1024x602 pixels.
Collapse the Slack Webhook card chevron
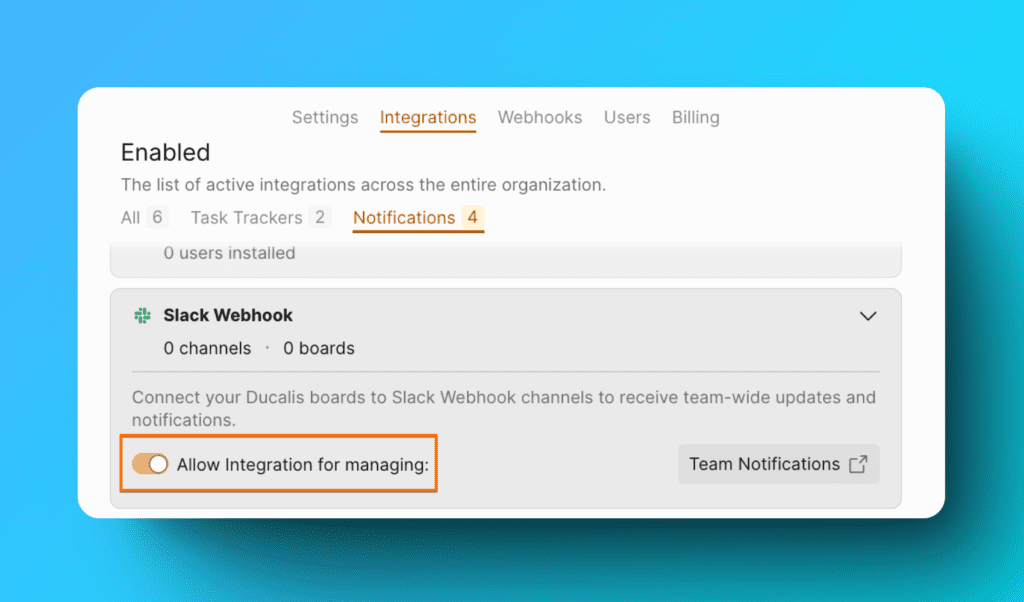click(x=868, y=316)
